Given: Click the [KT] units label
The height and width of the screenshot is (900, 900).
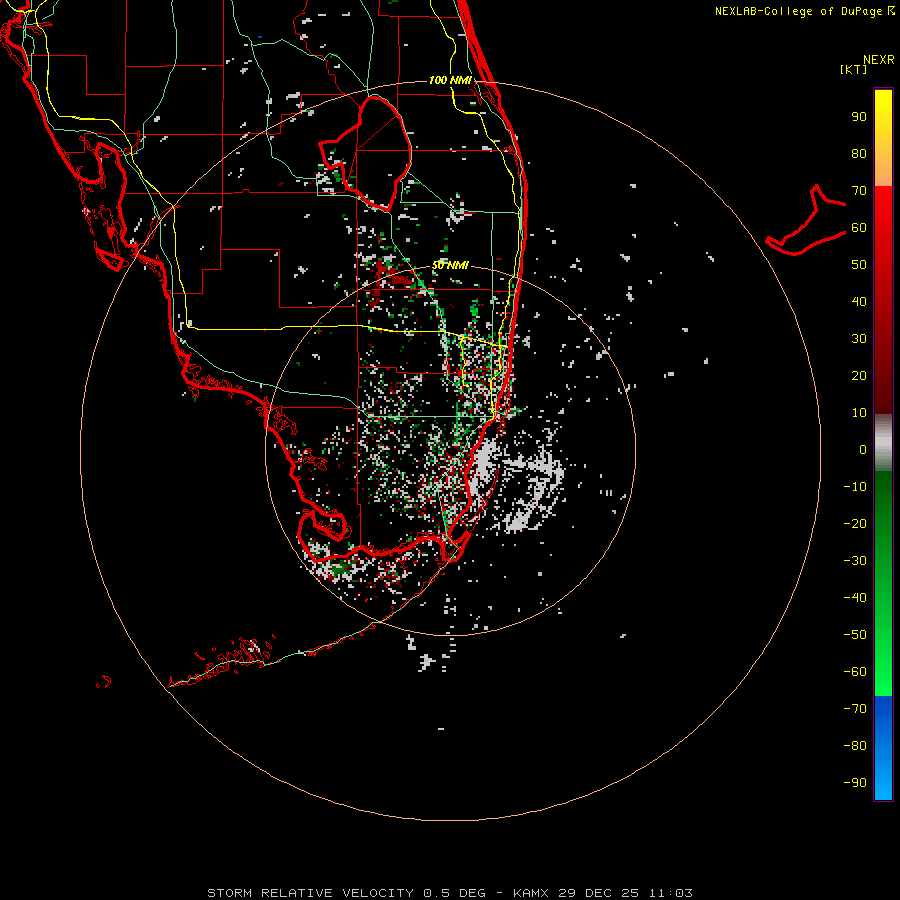Looking at the screenshot, I should pyautogui.click(x=853, y=69).
